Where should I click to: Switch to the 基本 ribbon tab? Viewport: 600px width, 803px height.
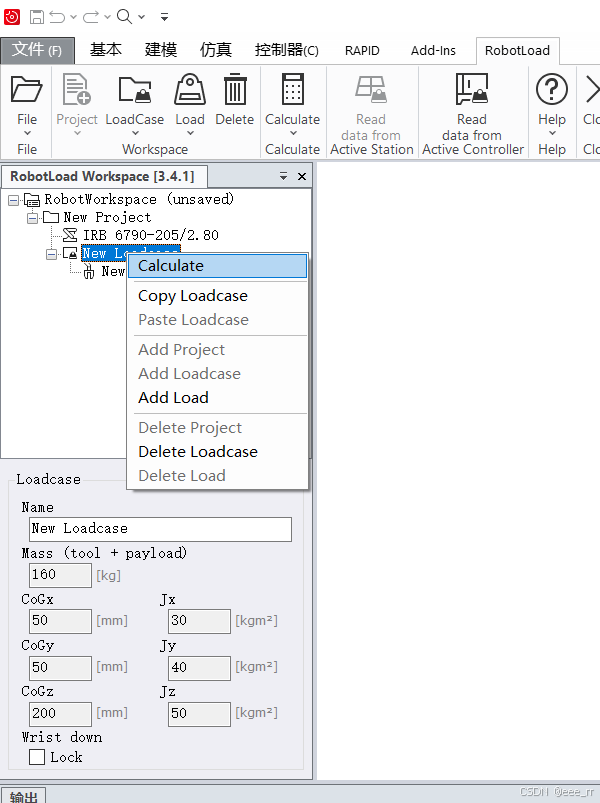tap(106, 50)
